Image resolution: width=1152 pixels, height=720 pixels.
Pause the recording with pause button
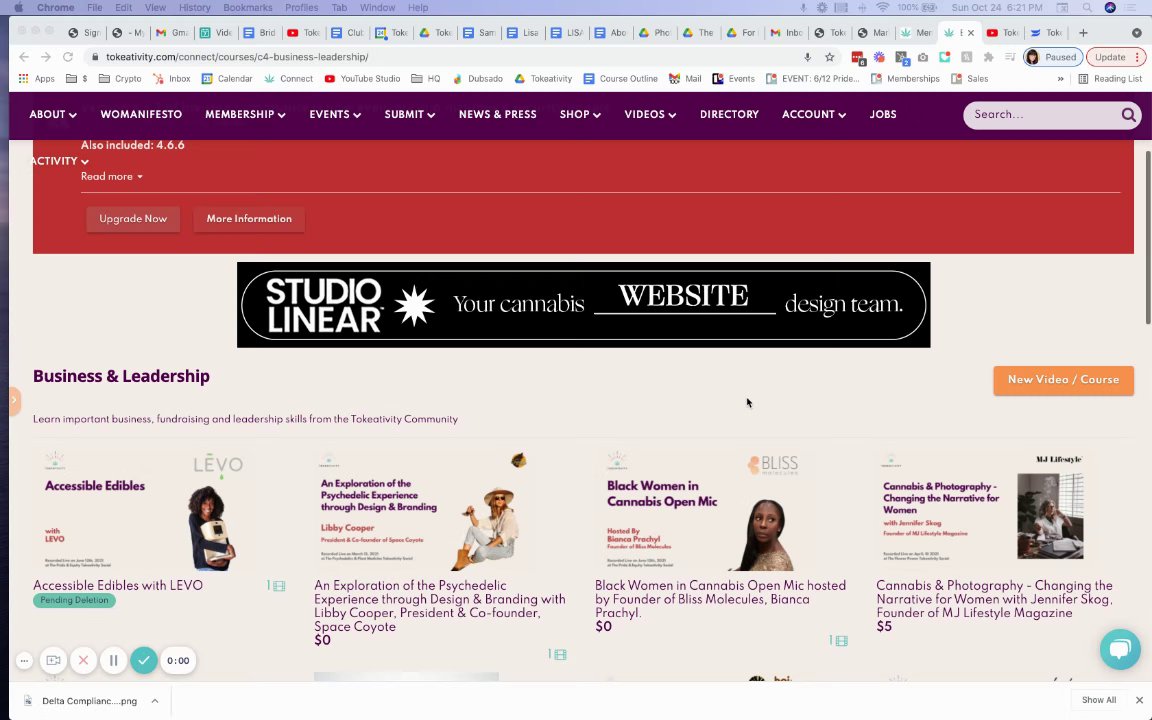(113, 660)
